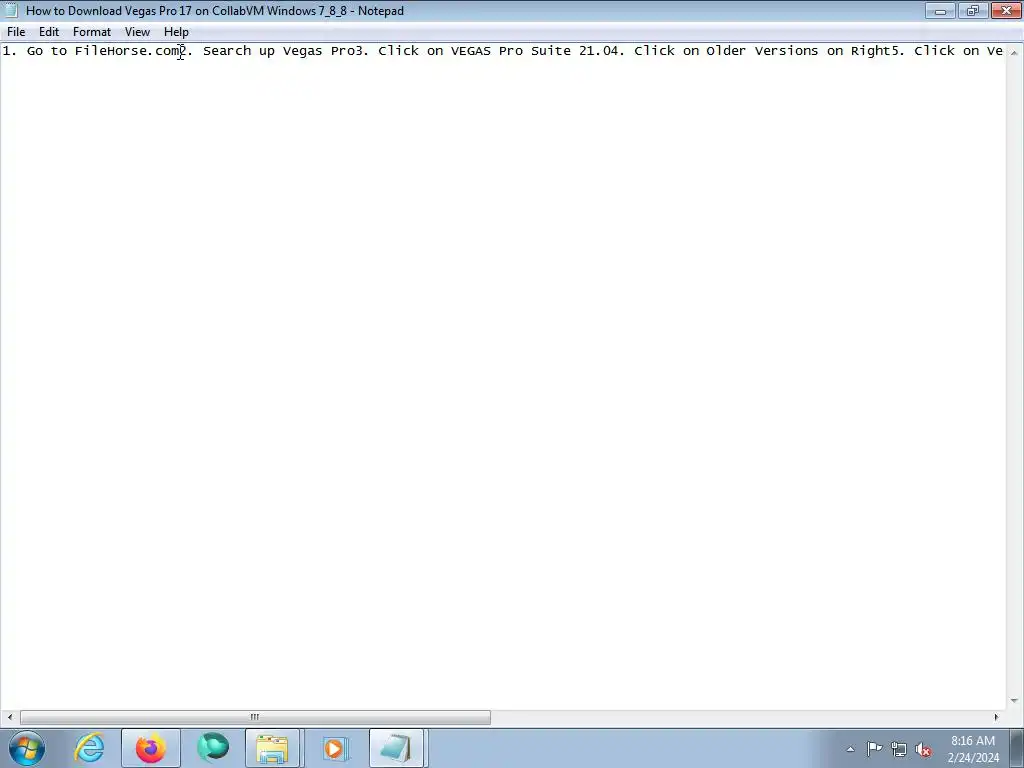
Task: Click the word FileHorse.com in the text
Action: (x=126, y=51)
